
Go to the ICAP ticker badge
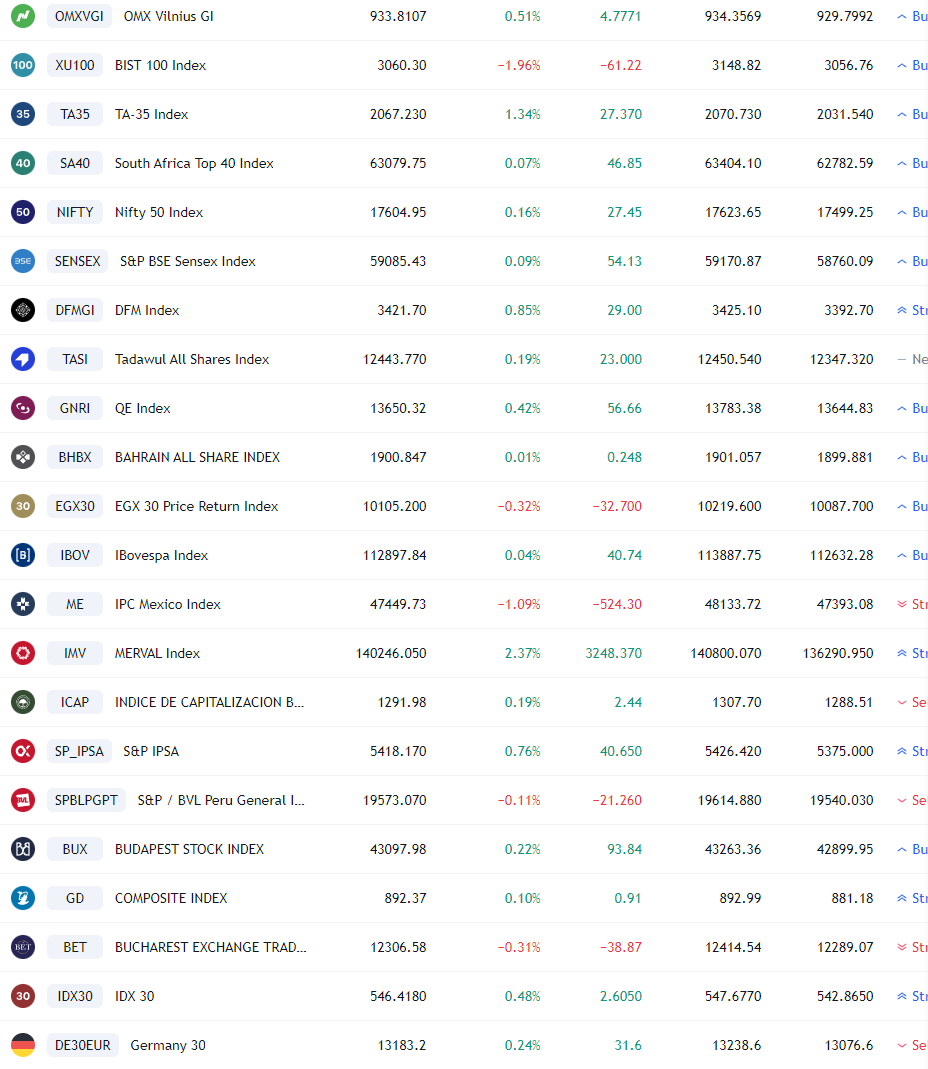pos(75,702)
